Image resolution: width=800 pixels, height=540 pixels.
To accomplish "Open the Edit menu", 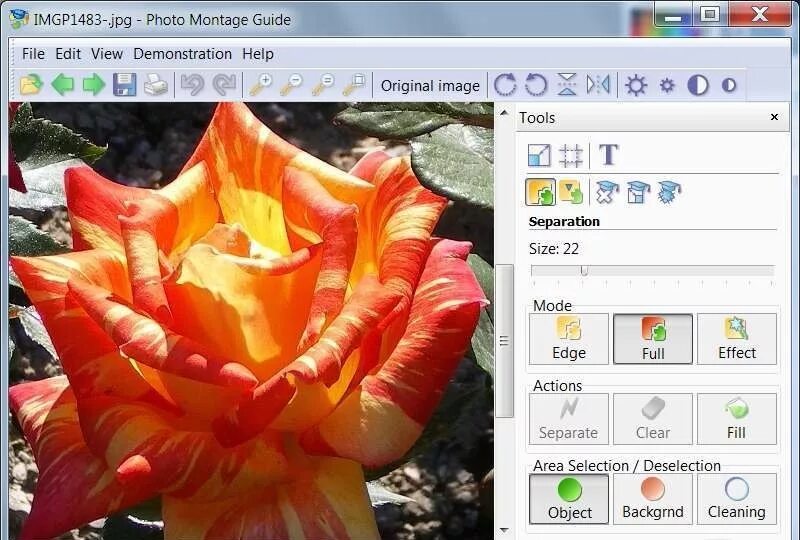I will point(68,54).
